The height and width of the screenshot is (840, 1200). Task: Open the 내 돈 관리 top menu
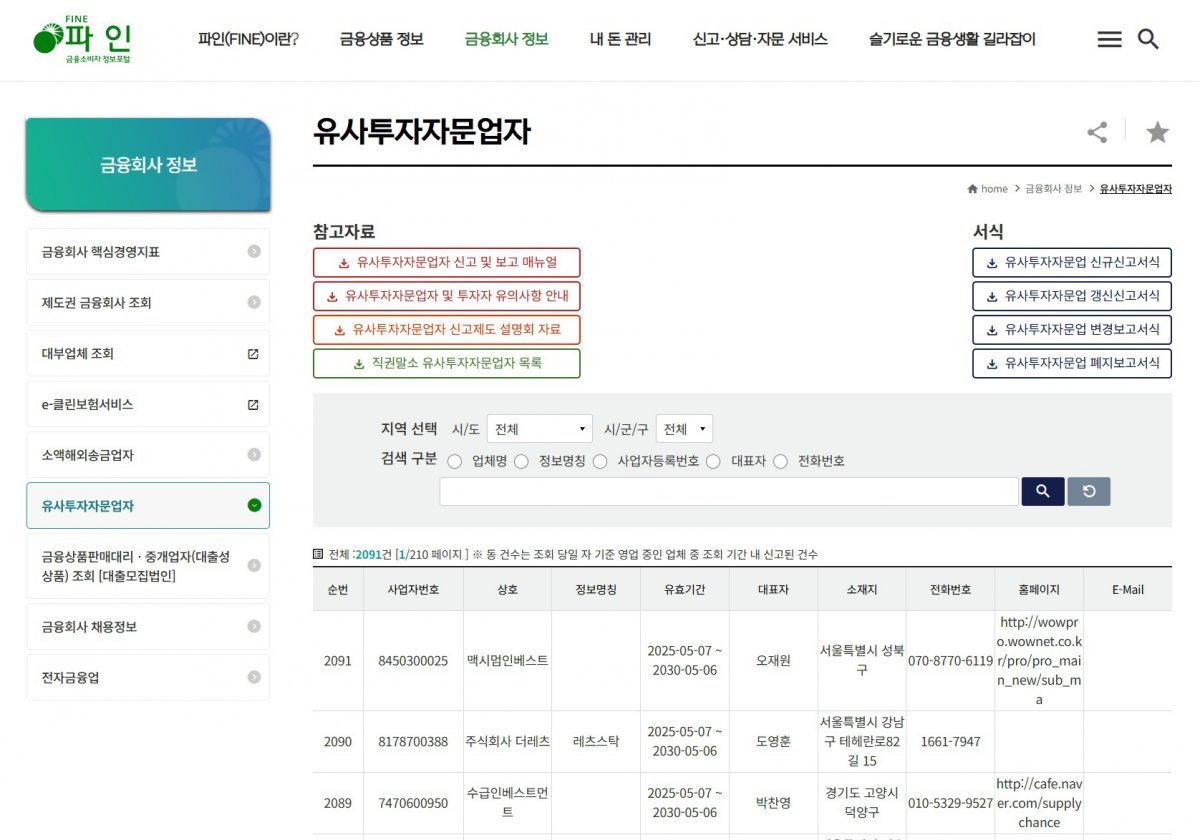[620, 39]
